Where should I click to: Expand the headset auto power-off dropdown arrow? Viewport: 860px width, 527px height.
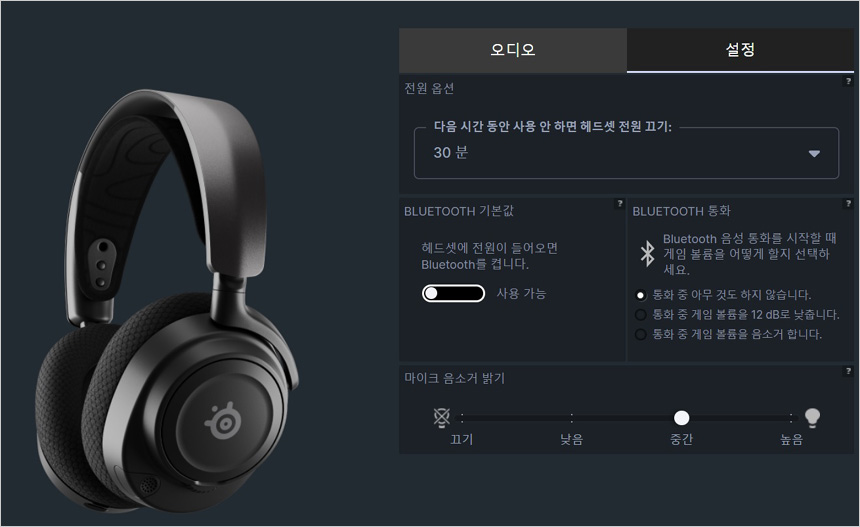[x=814, y=154]
